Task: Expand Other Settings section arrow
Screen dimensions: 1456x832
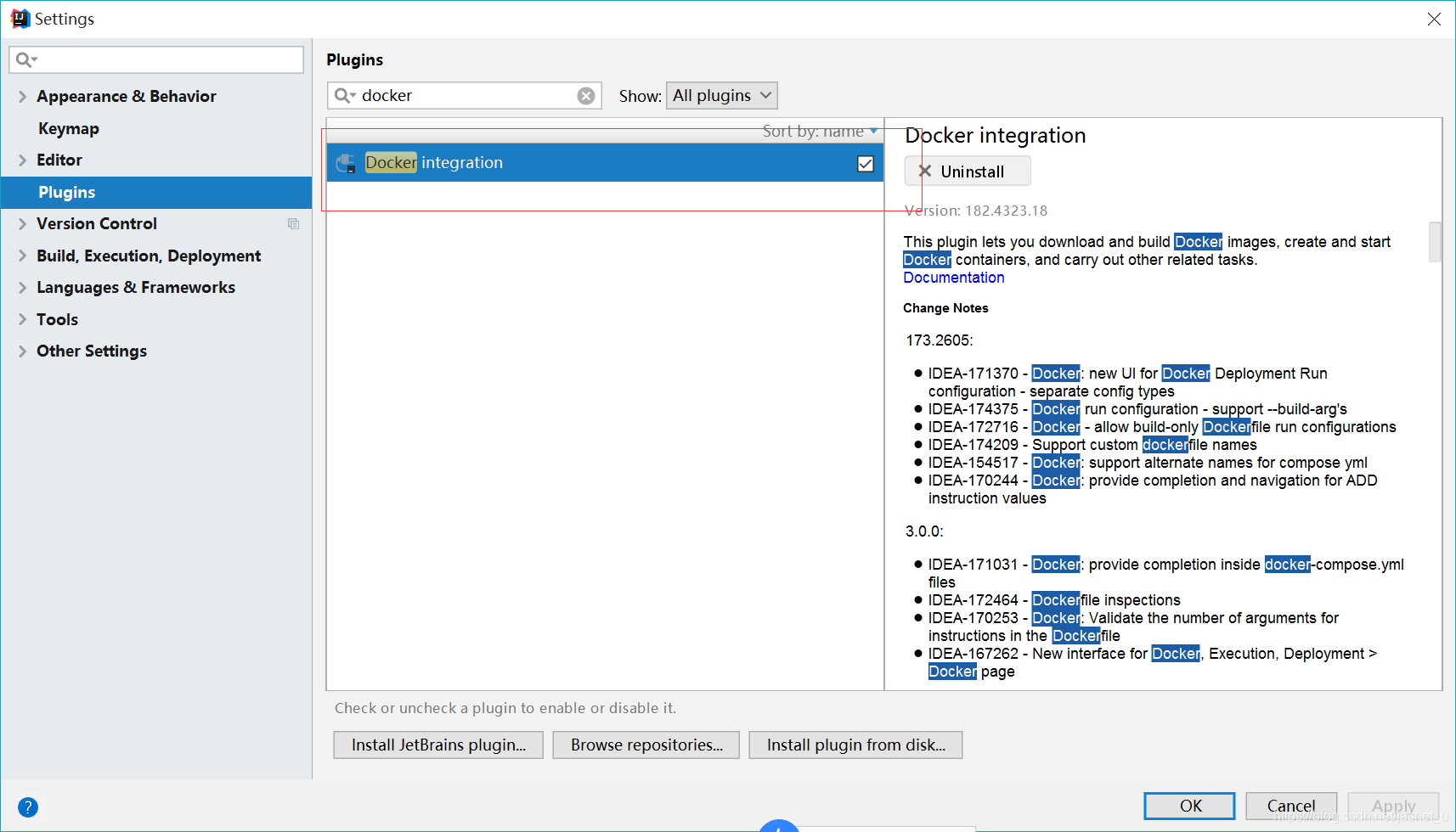Action: pyautogui.click(x=23, y=351)
